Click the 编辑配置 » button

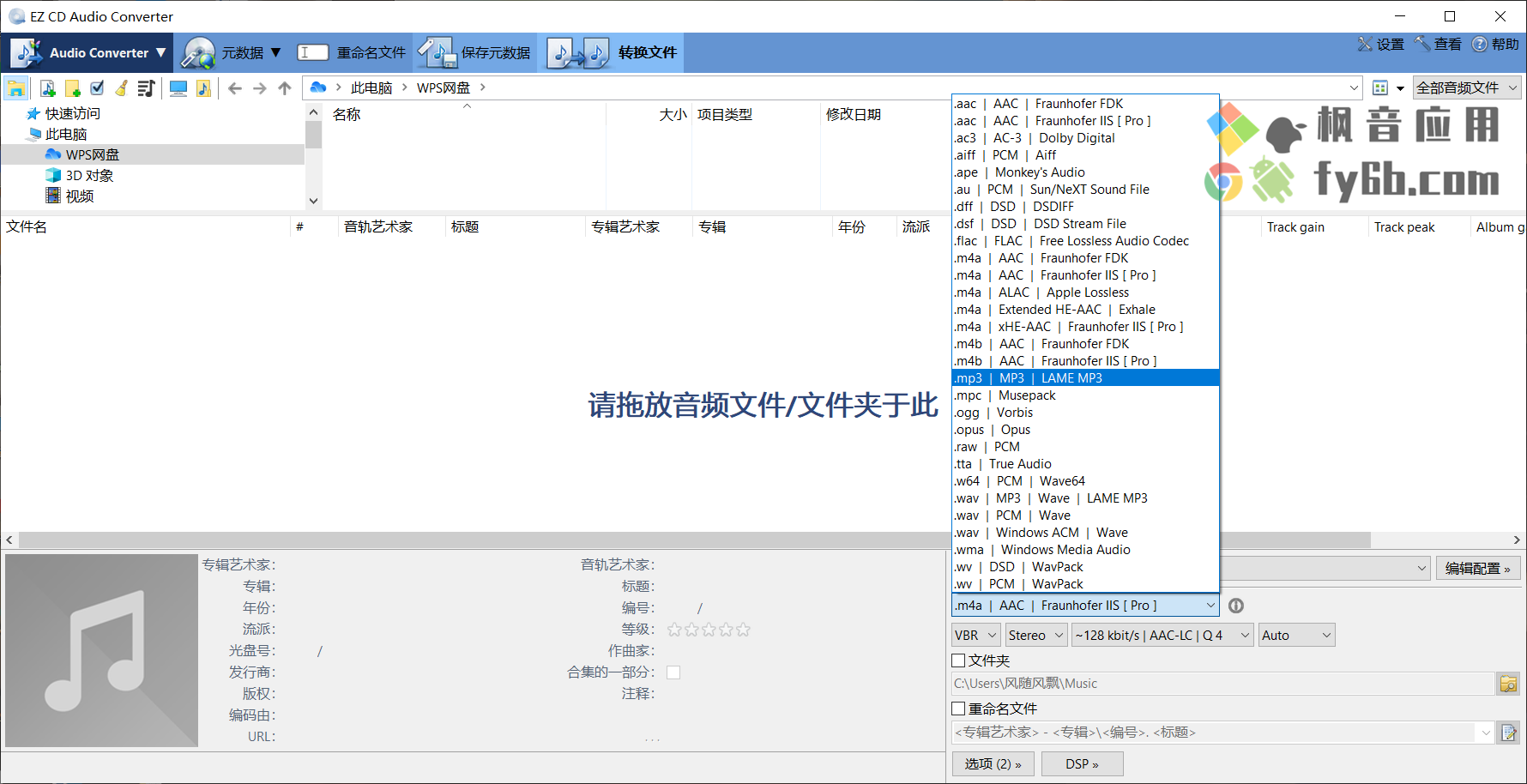pos(1477,568)
